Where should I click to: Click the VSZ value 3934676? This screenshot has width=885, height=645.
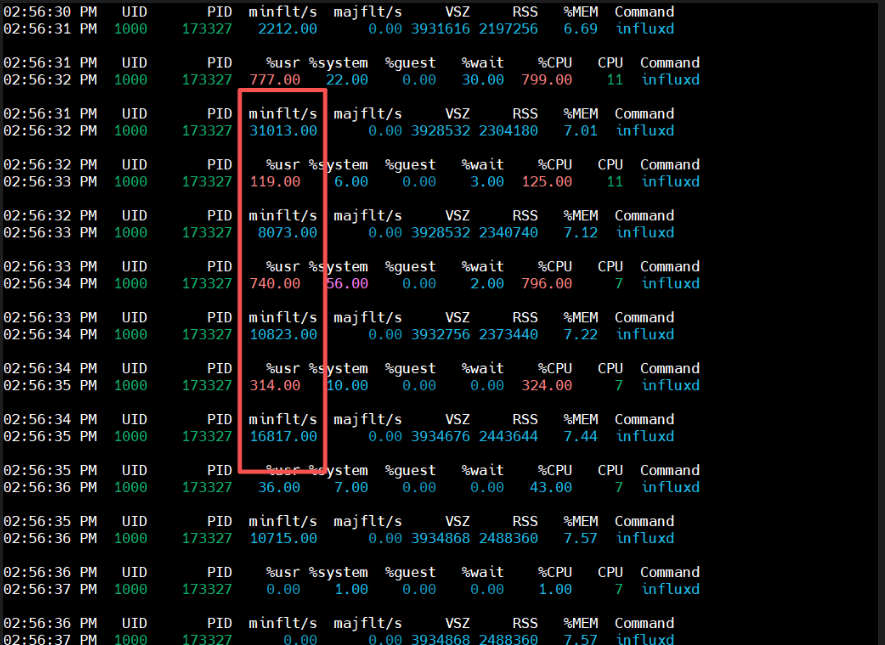click(x=440, y=436)
